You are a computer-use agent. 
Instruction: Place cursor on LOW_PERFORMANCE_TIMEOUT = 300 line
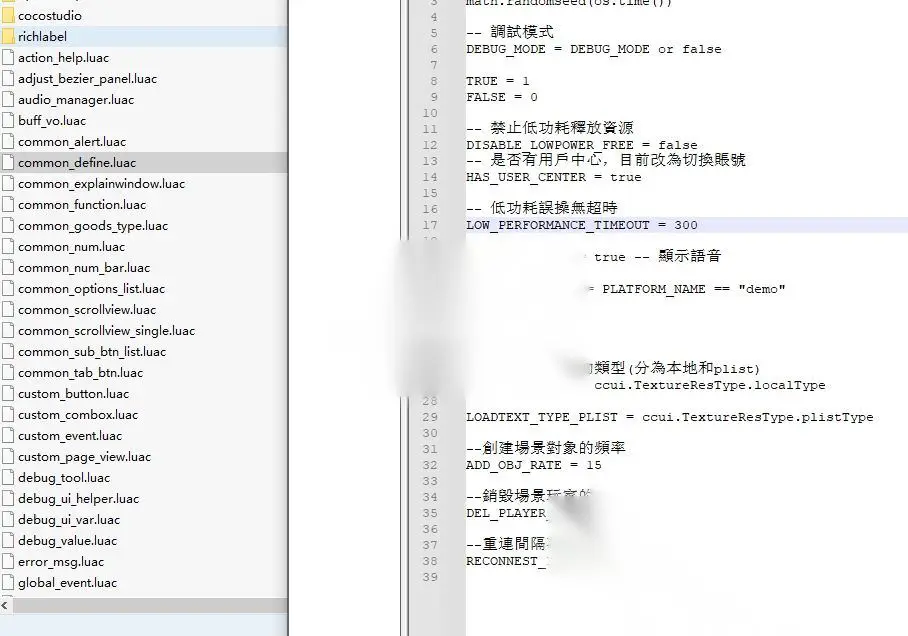[x=582, y=225]
